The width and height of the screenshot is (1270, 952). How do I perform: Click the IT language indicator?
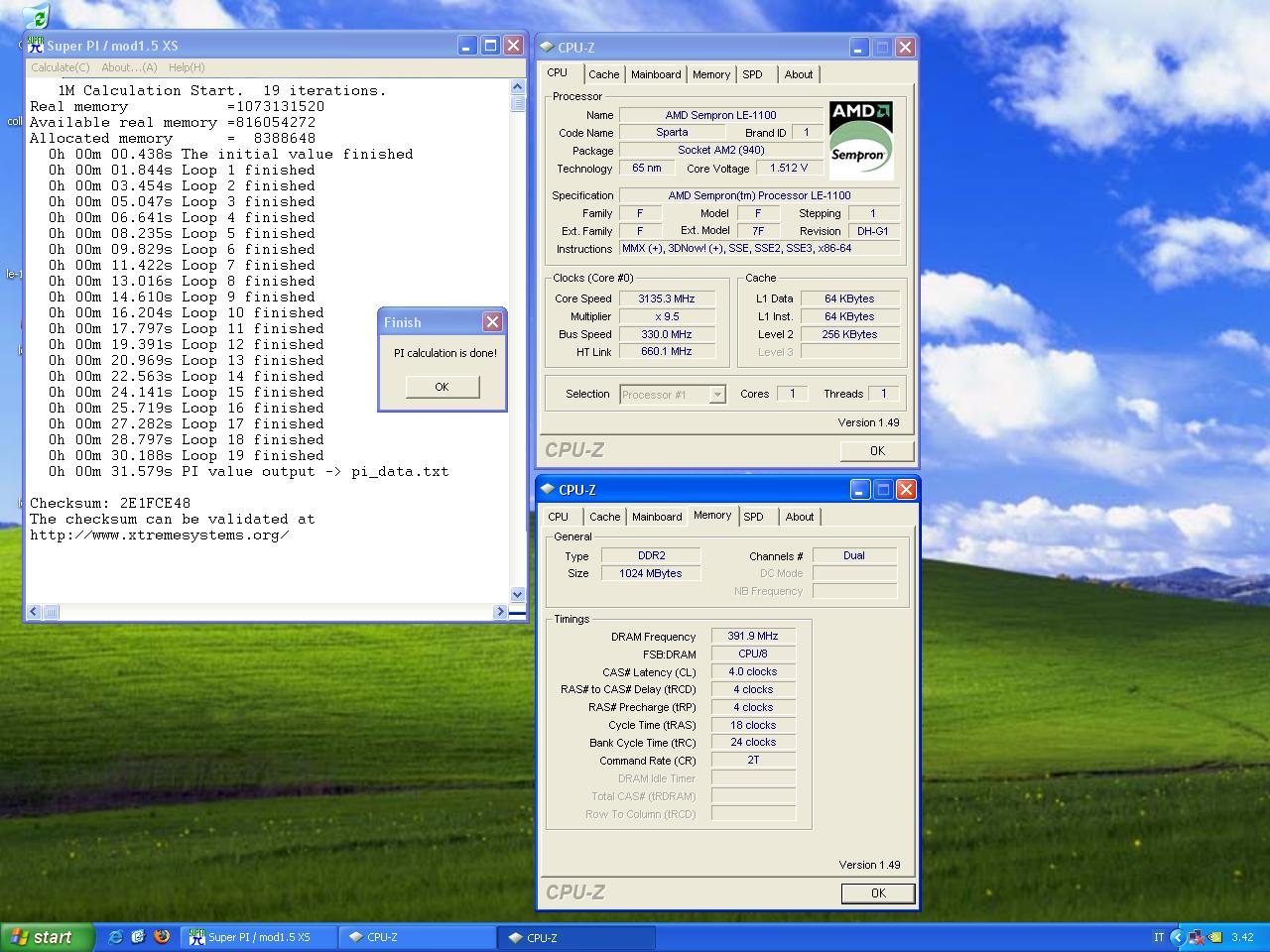pos(1159,937)
